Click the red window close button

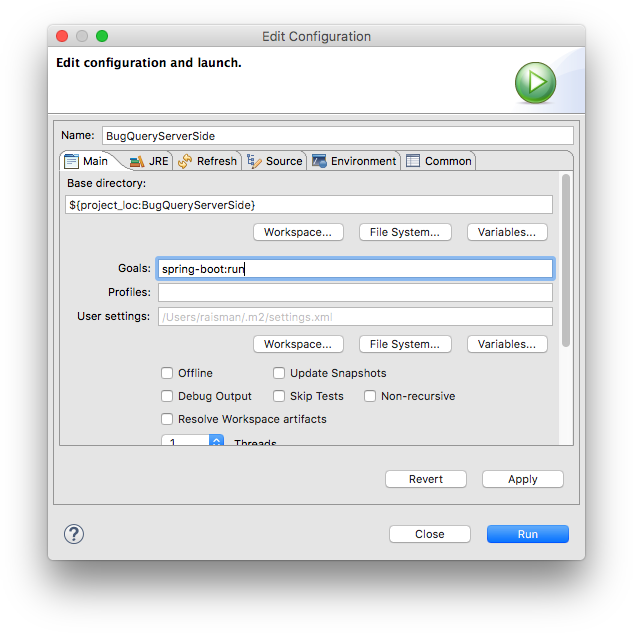pos(62,36)
